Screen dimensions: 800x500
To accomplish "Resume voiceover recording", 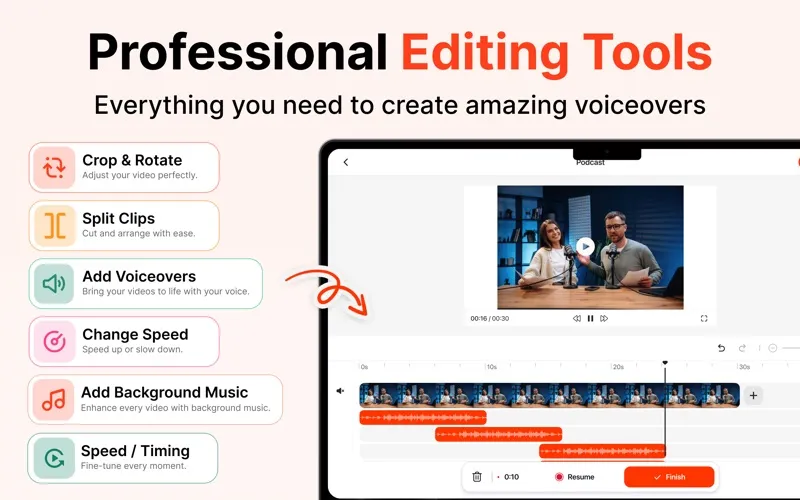I will pos(574,477).
